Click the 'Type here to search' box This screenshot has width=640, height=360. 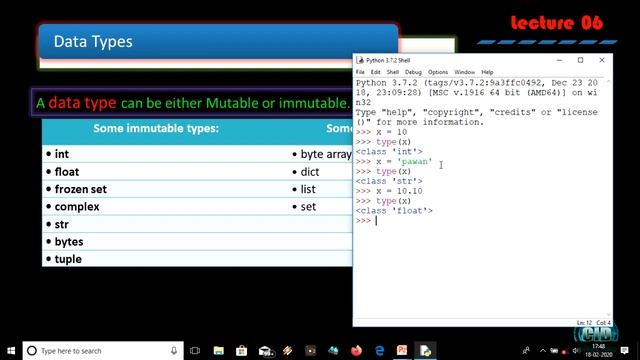(103, 351)
